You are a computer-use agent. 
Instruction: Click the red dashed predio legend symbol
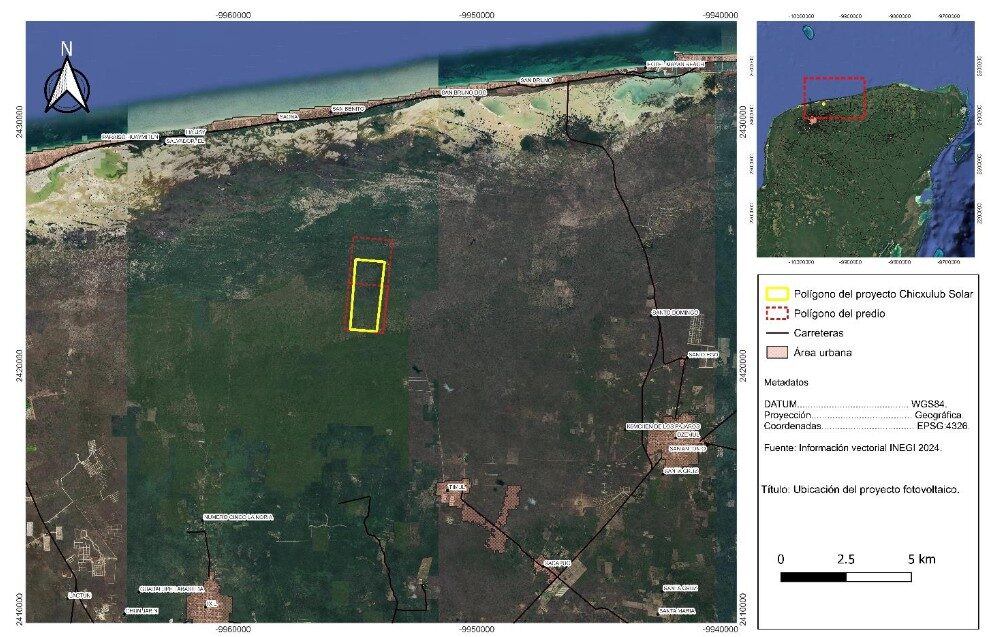pyautogui.click(x=776, y=313)
